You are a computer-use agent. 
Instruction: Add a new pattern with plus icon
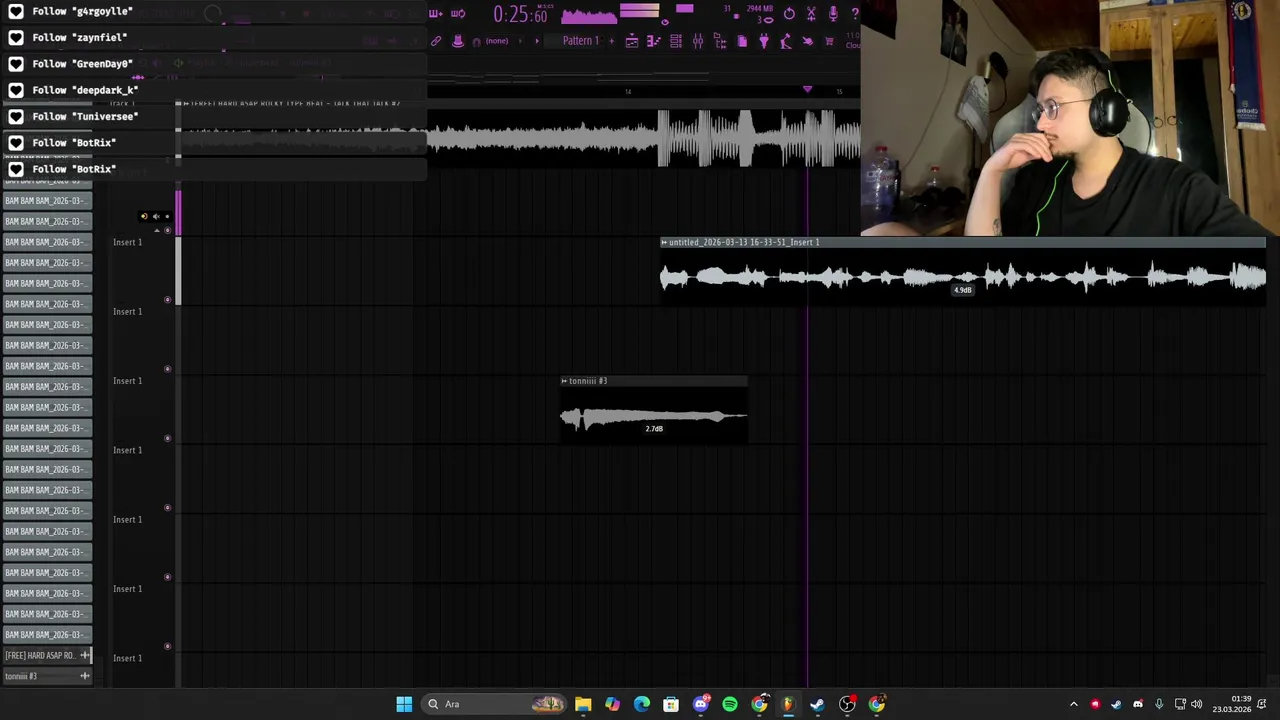click(x=612, y=41)
